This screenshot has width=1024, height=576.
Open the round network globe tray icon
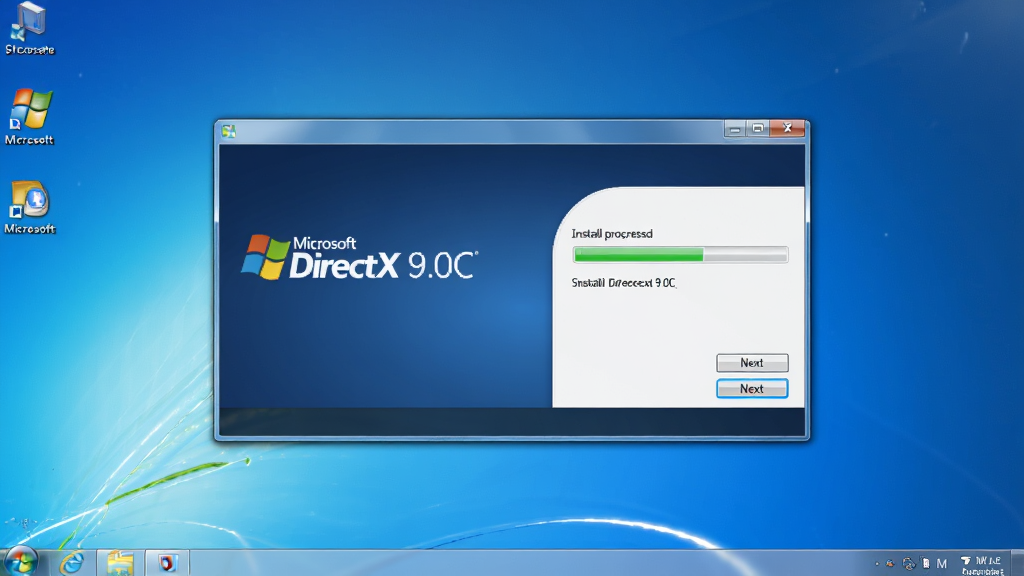click(x=908, y=564)
